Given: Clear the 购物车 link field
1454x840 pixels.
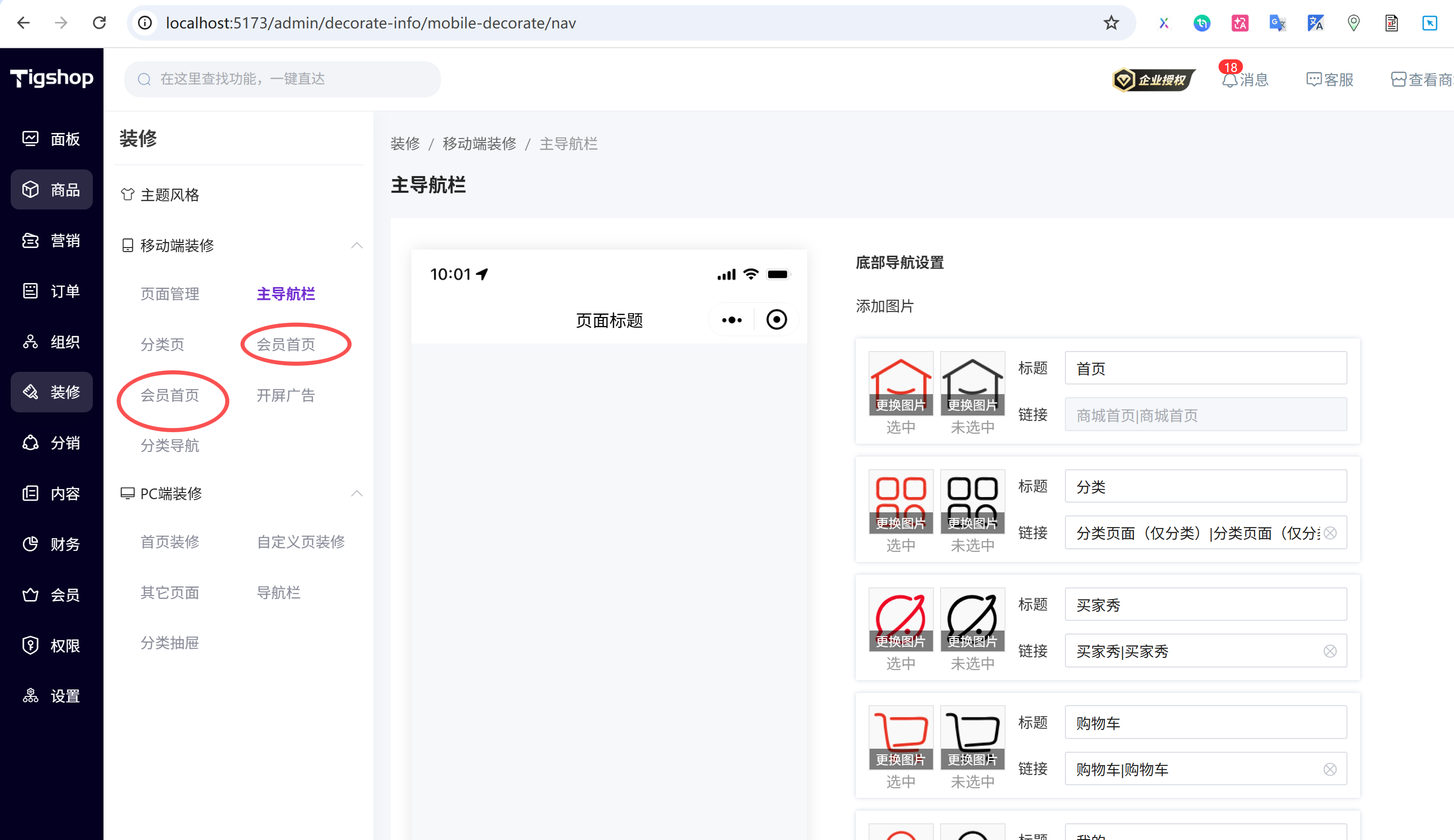Looking at the screenshot, I should tap(1329, 769).
